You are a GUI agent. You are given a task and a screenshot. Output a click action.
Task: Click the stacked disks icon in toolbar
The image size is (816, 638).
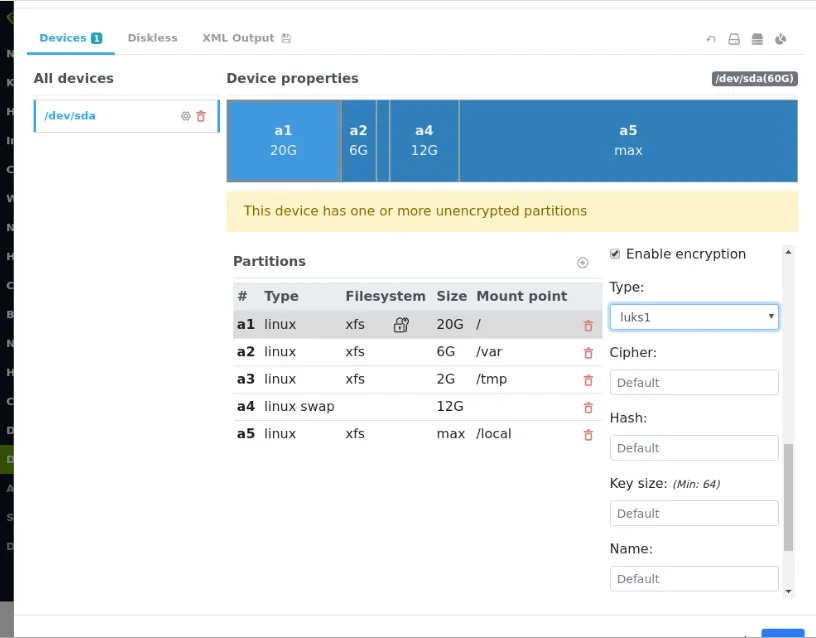point(757,39)
